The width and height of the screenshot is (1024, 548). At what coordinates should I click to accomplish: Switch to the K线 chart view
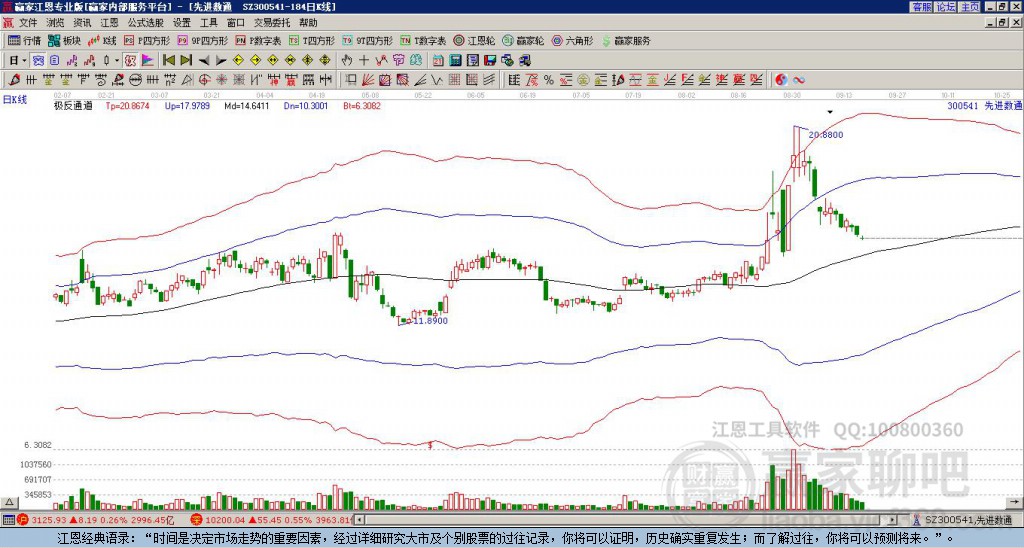103,40
